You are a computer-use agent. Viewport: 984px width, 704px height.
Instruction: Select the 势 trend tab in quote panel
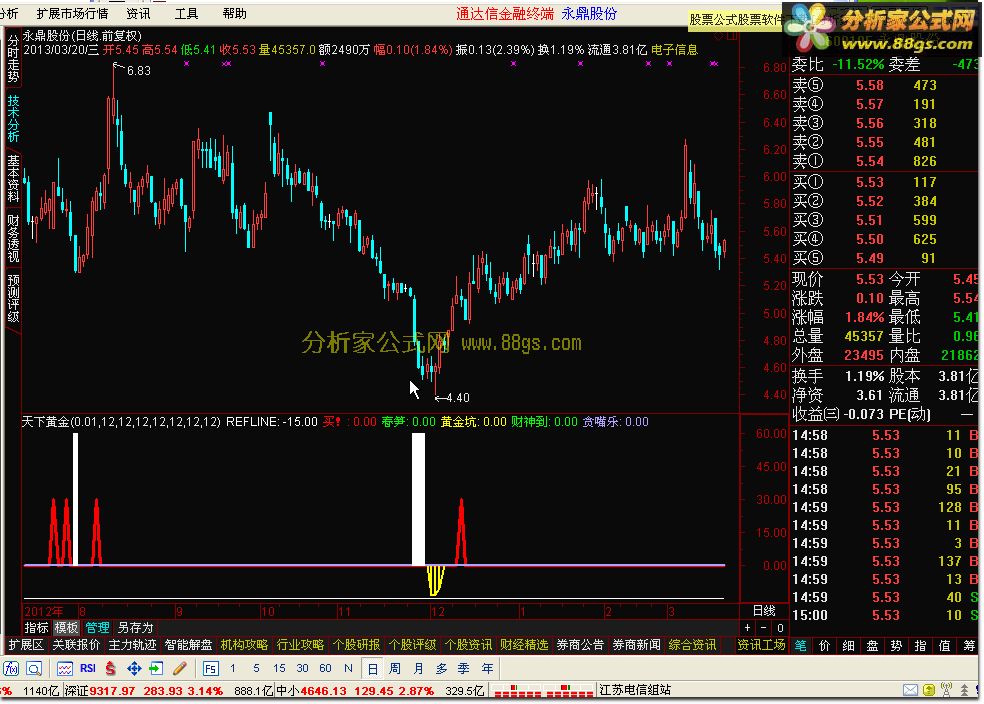[x=896, y=646]
